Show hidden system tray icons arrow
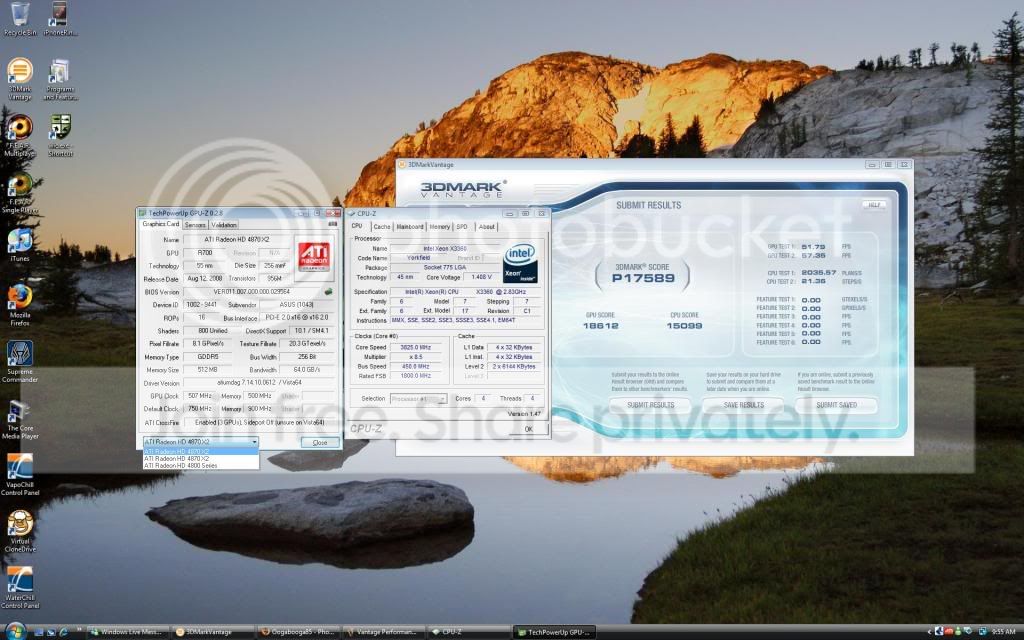1024x640 pixels. tap(929, 632)
